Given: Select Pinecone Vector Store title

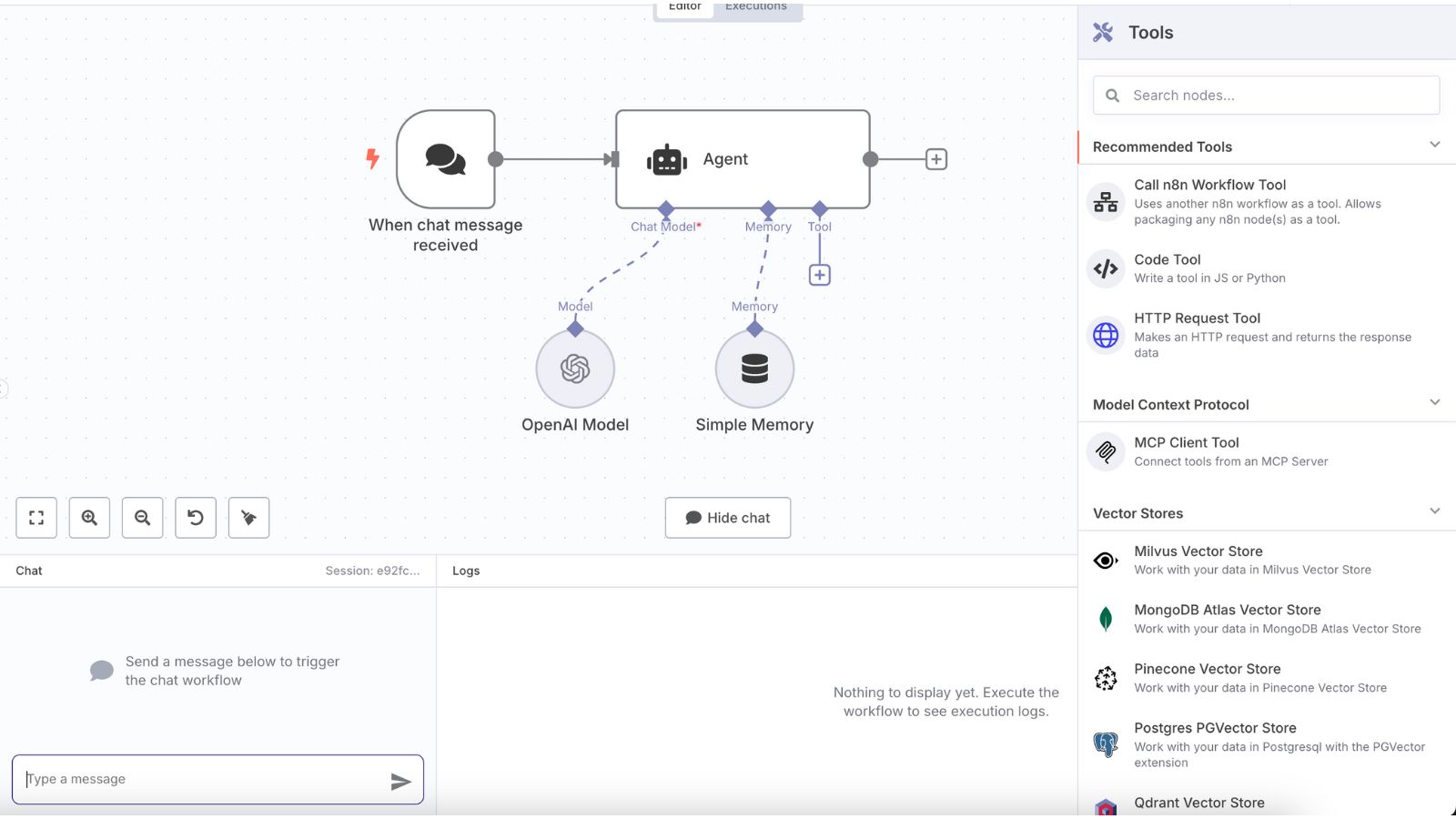Looking at the screenshot, I should click(x=1208, y=669).
